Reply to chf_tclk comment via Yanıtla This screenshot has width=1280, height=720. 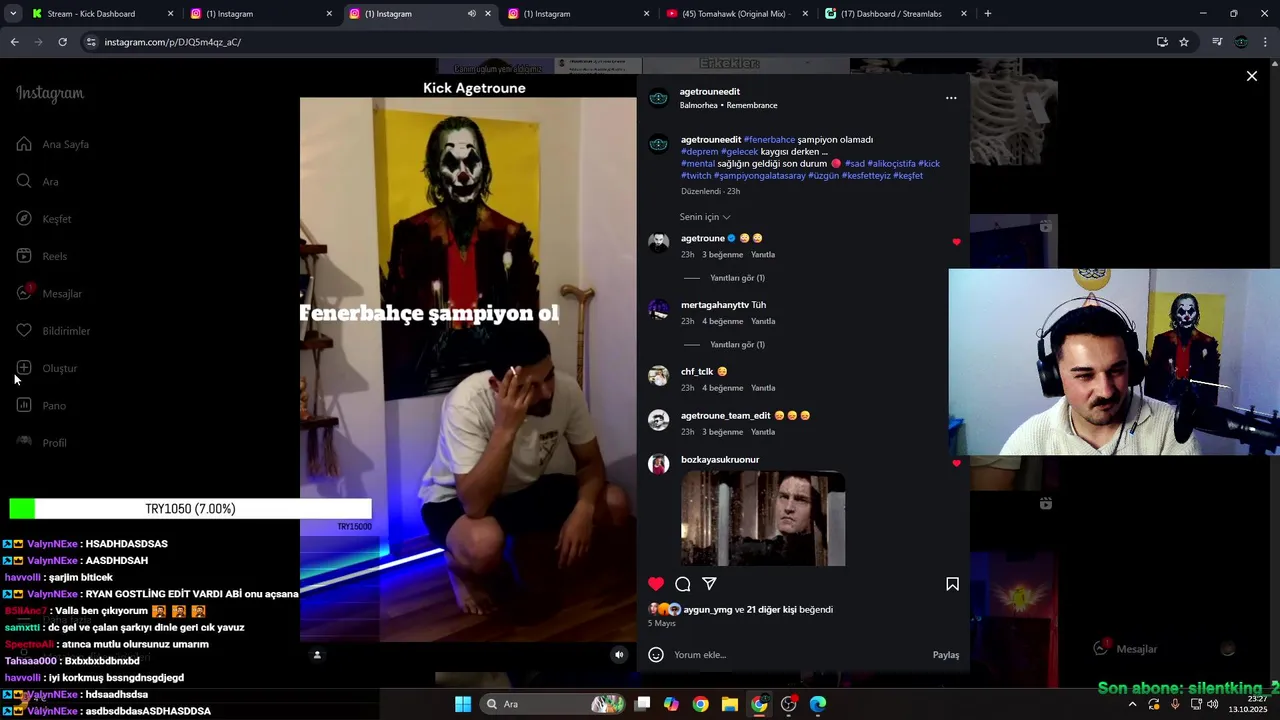coord(763,388)
